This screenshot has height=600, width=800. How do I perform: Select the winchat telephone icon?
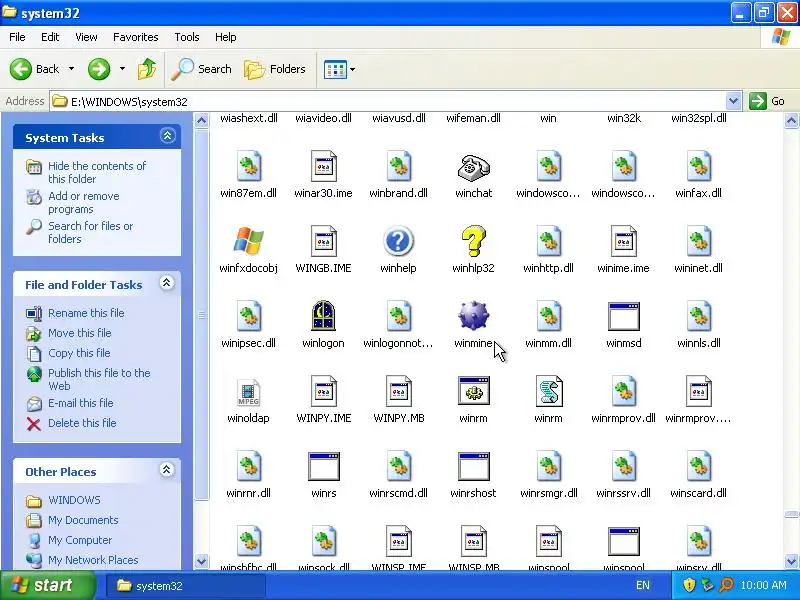pyautogui.click(x=473, y=166)
